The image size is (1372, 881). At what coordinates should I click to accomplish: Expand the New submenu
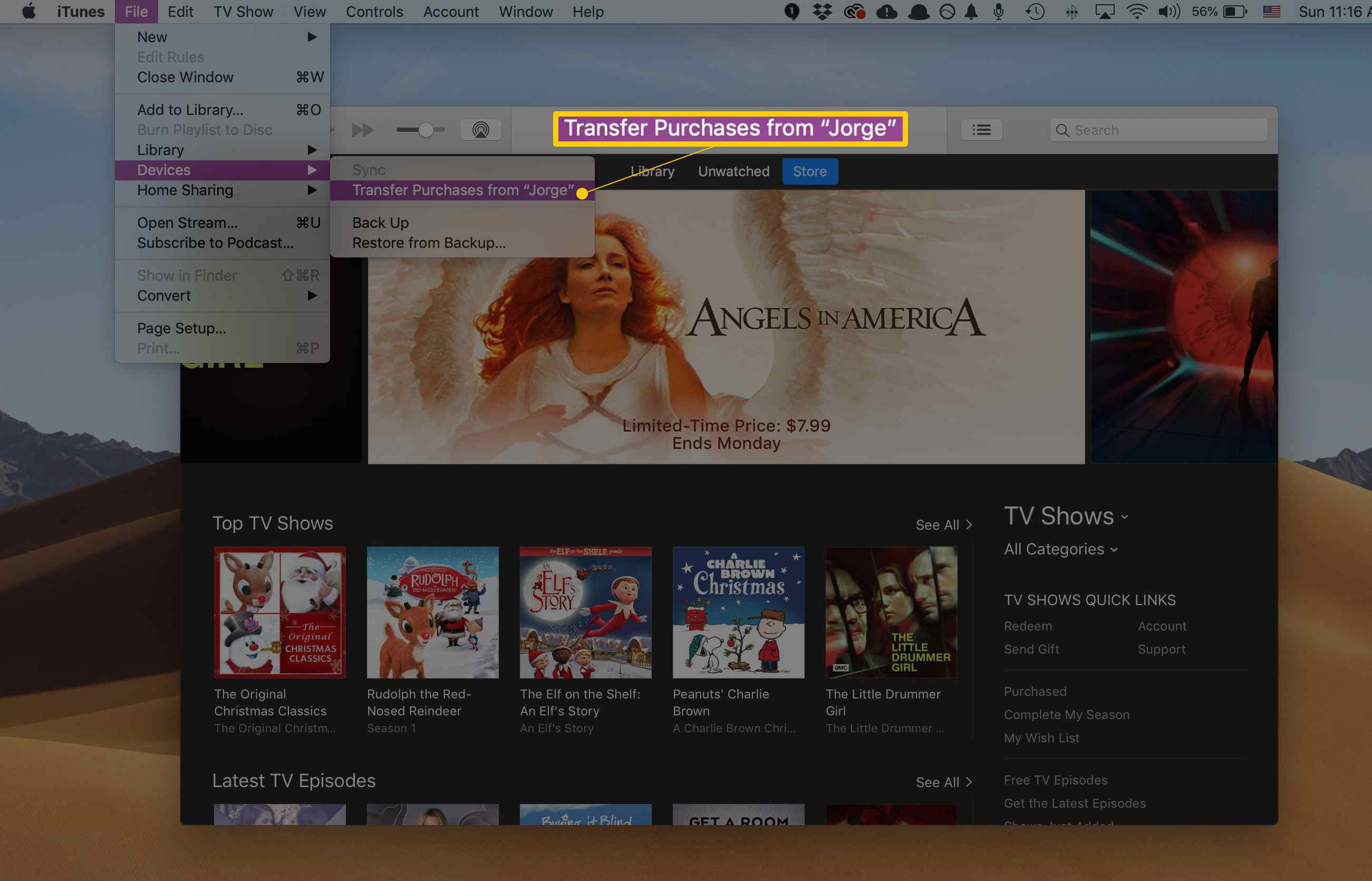[223, 36]
